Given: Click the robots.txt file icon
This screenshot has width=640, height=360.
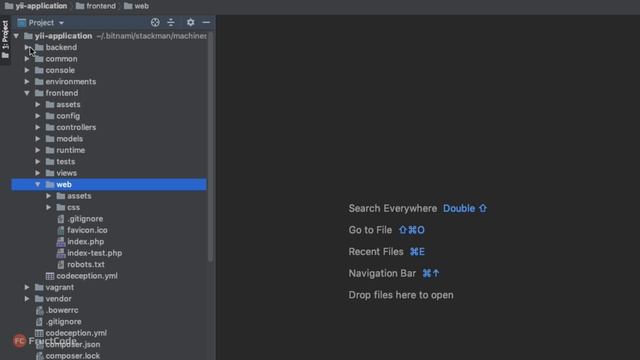Looking at the screenshot, I should point(61,264).
